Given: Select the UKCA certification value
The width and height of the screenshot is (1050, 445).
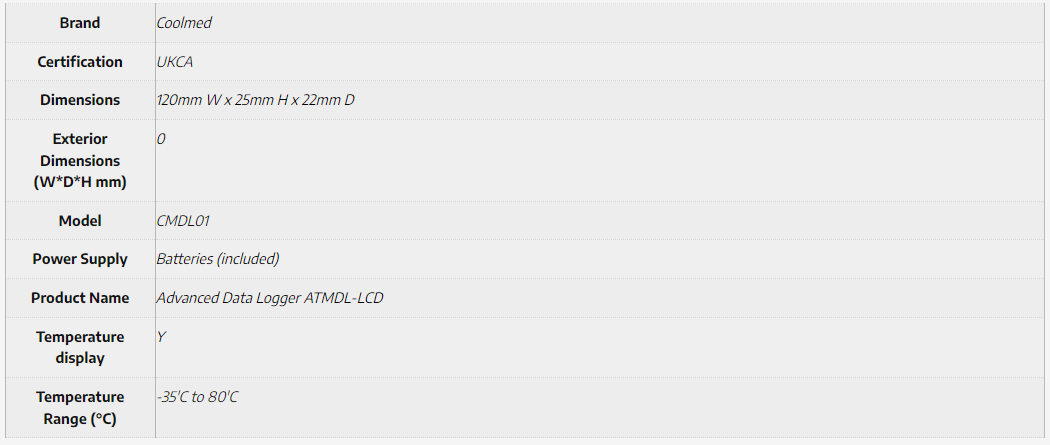Looking at the screenshot, I should pyautogui.click(x=175, y=62).
